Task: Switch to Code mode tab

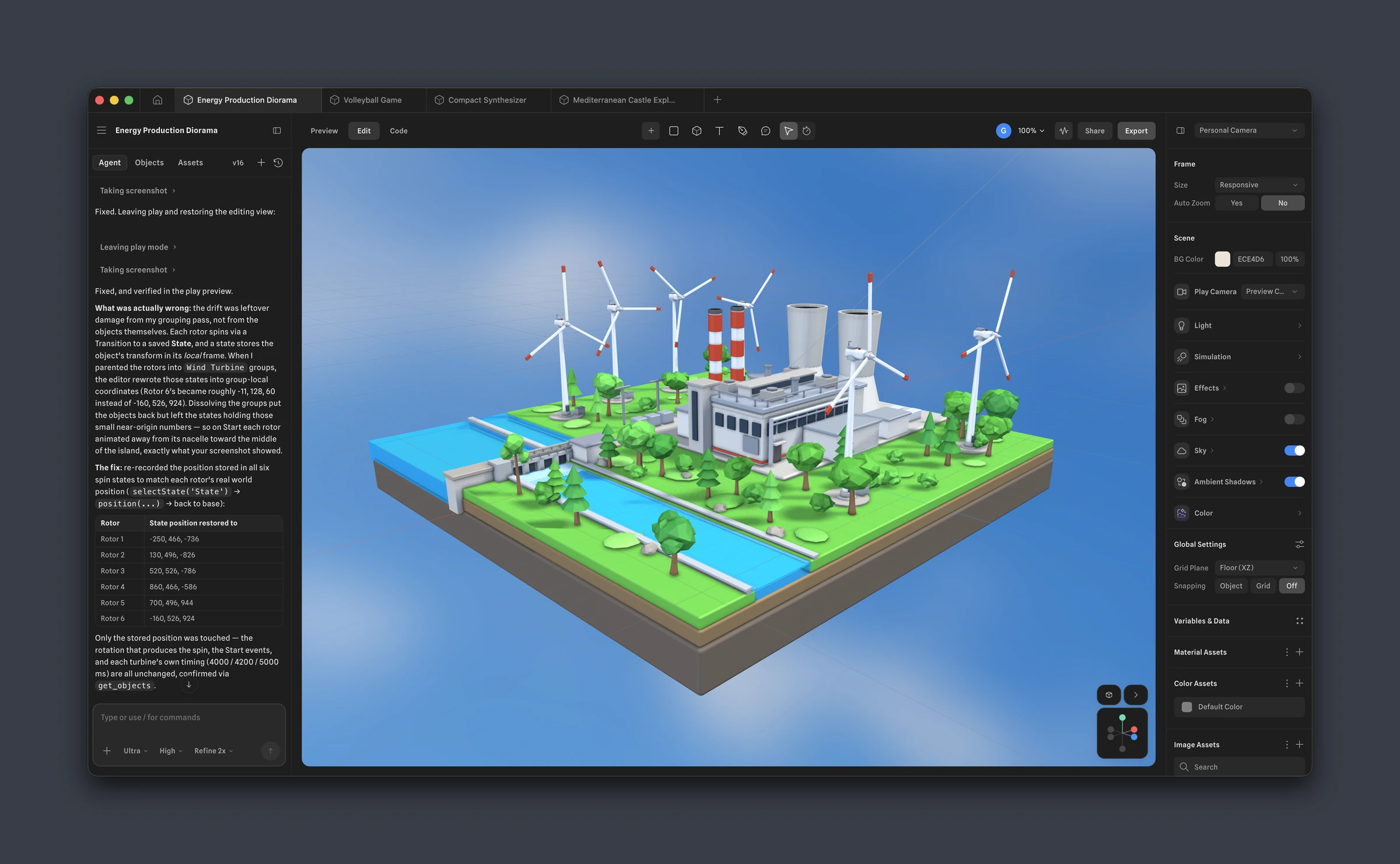Action: 398,131
